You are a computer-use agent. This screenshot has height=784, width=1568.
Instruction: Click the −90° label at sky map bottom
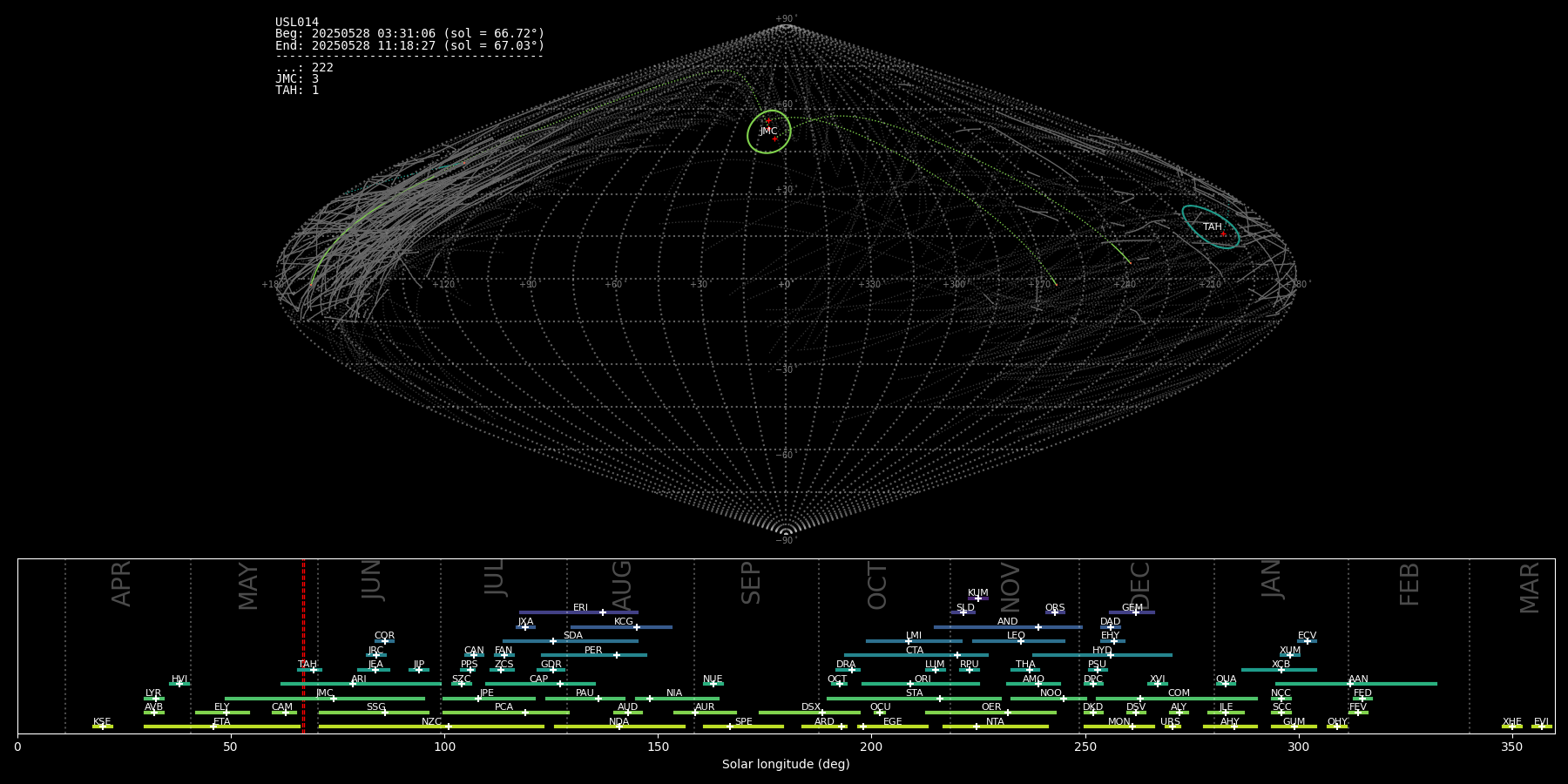(x=786, y=540)
